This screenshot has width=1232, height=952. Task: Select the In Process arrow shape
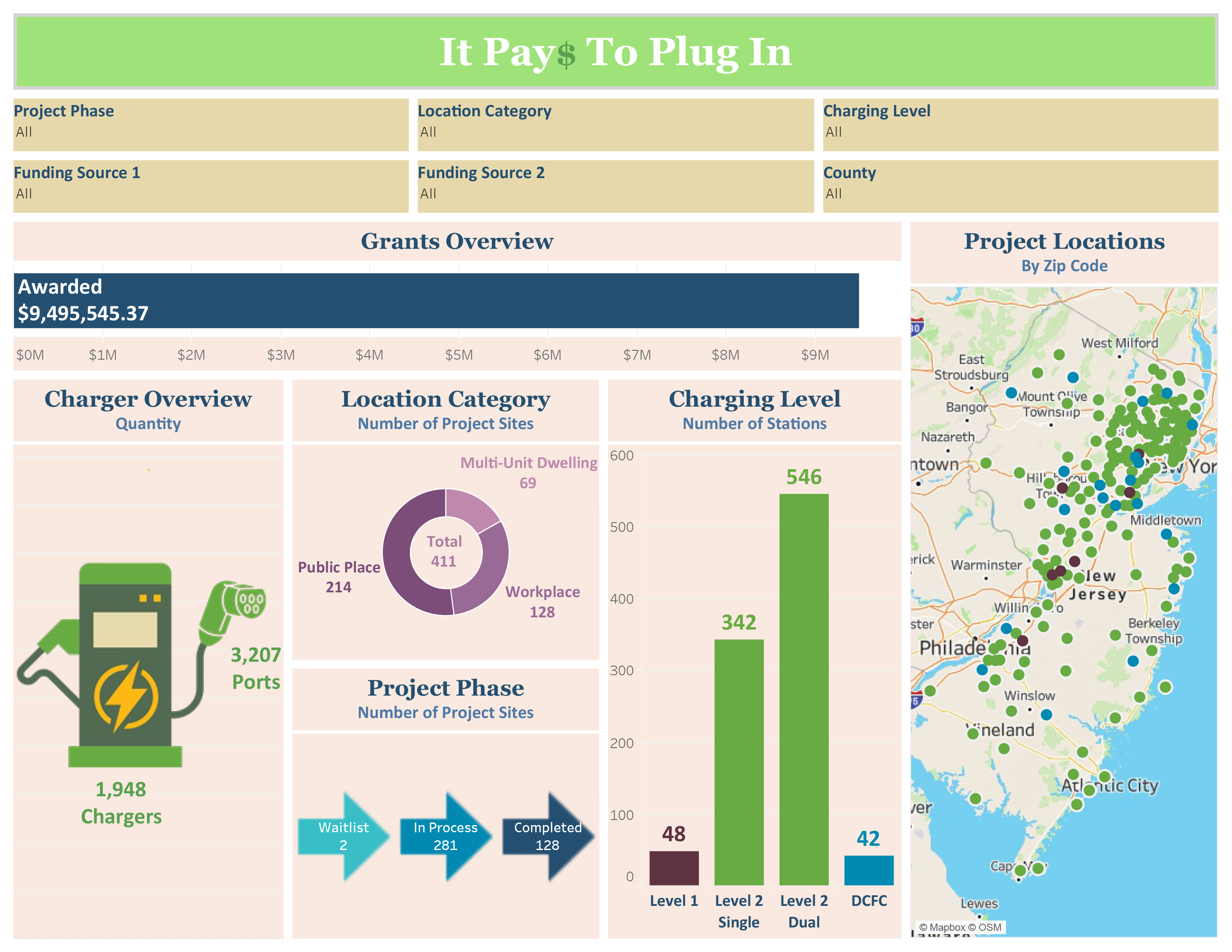pyautogui.click(x=445, y=835)
